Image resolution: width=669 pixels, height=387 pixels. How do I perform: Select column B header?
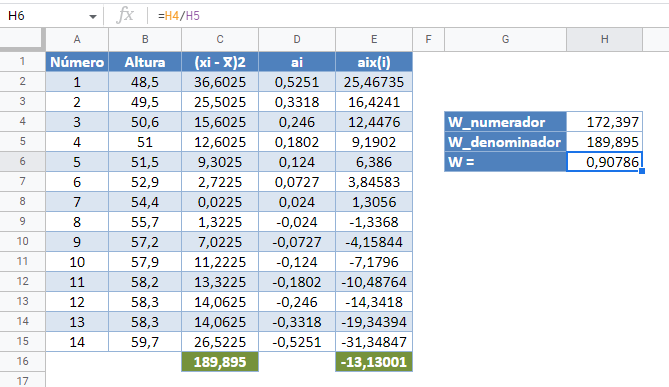click(145, 40)
